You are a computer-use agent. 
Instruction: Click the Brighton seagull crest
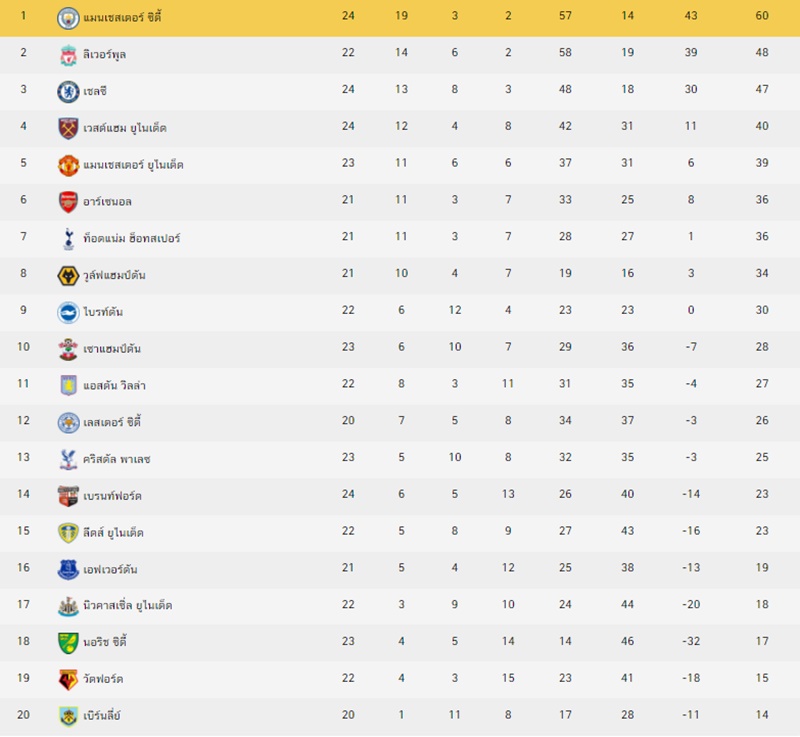tap(68, 312)
